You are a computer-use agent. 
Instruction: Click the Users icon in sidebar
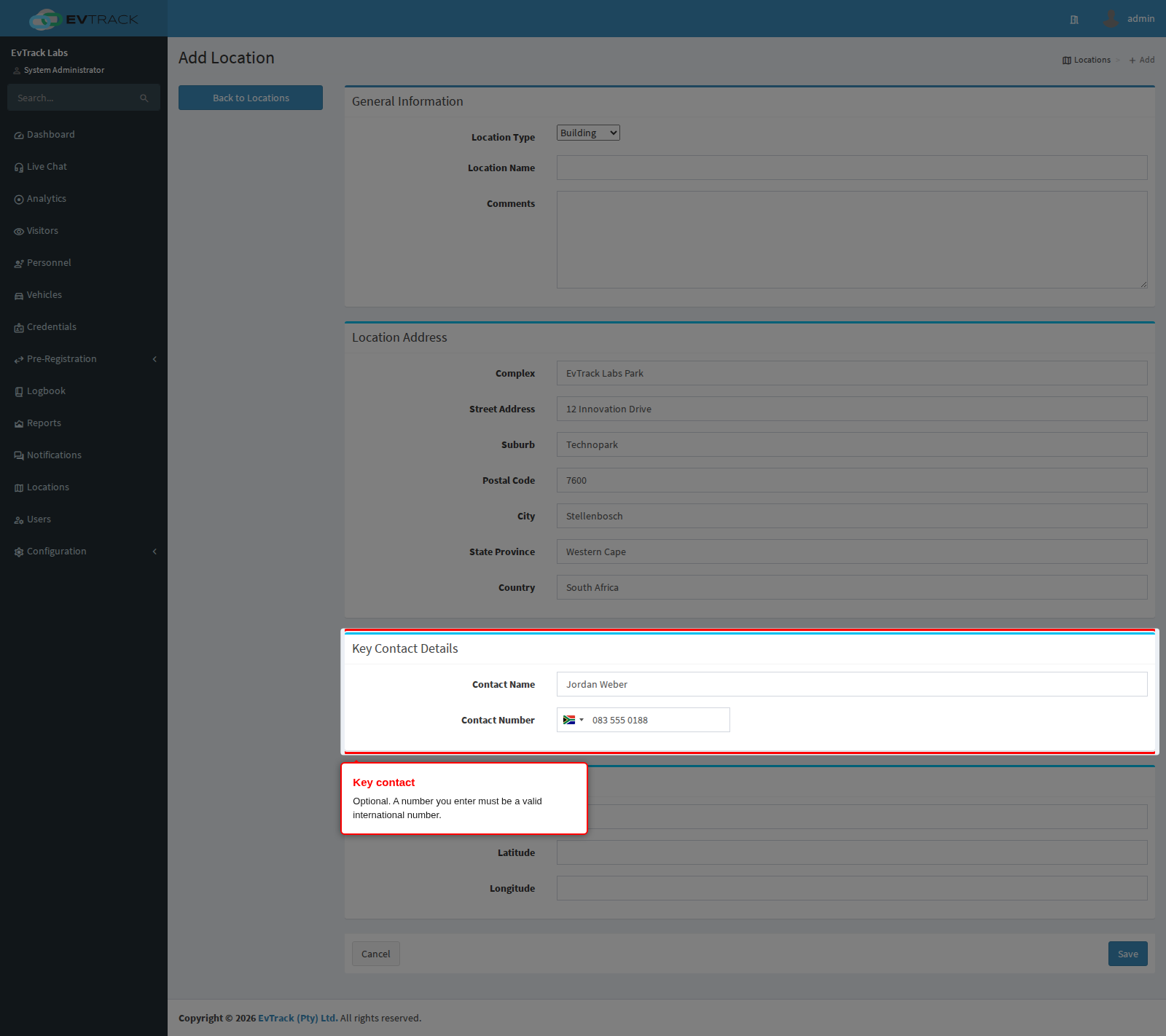19,520
